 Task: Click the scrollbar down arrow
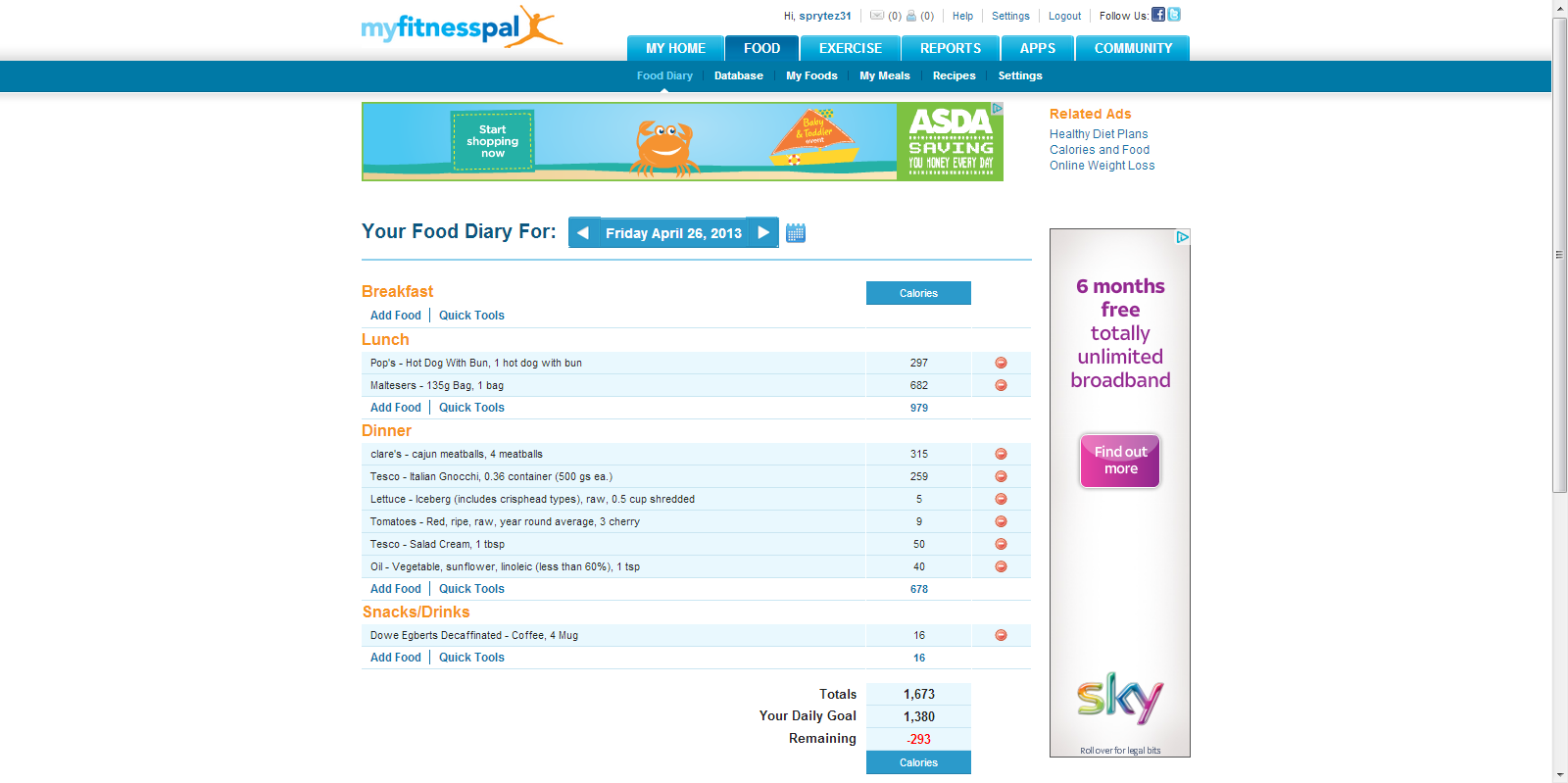[1559, 775]
